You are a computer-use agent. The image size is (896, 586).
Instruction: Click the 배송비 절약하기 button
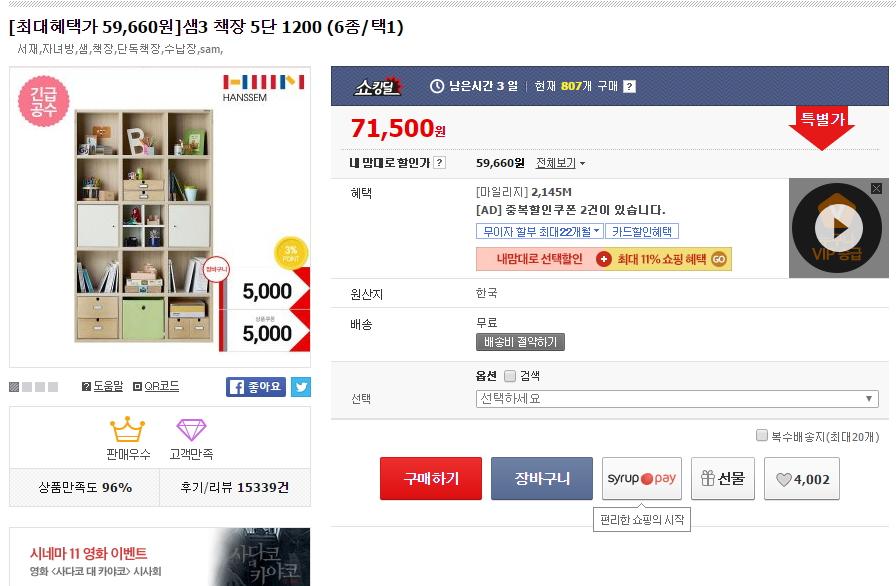520,342
